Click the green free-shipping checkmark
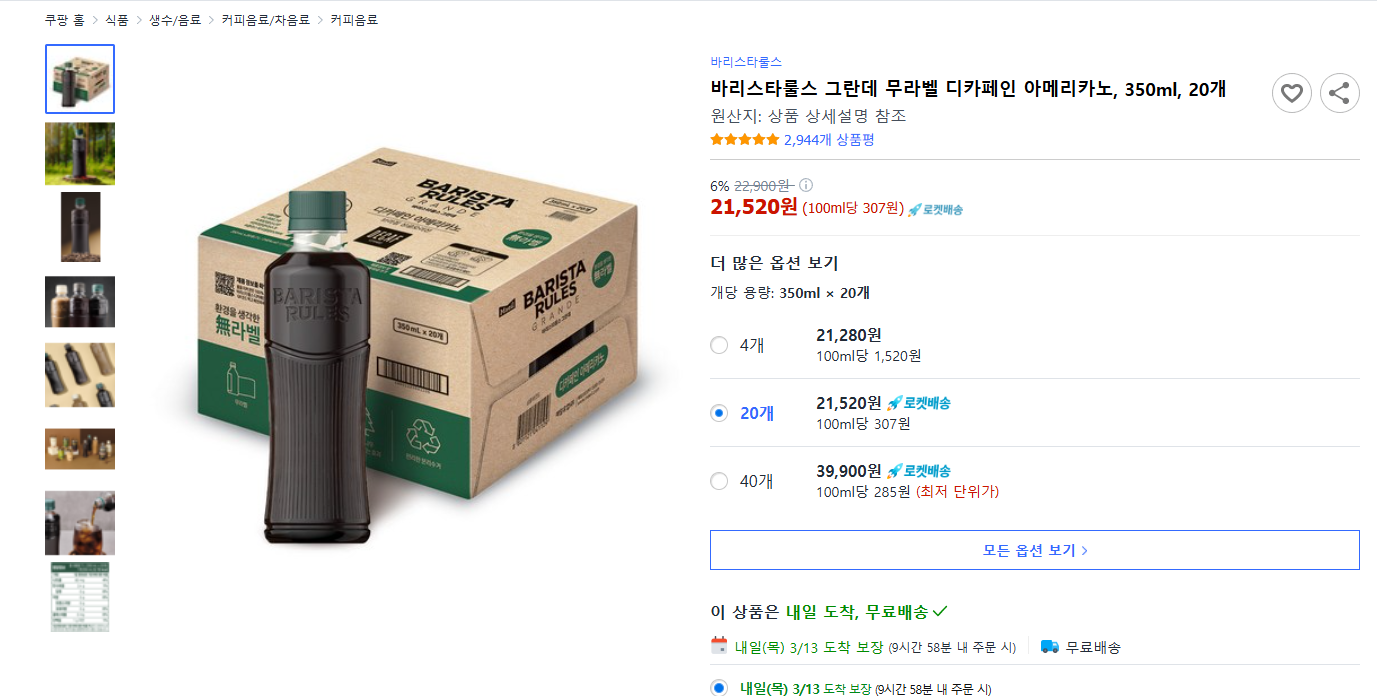 [x=940, y=611]
